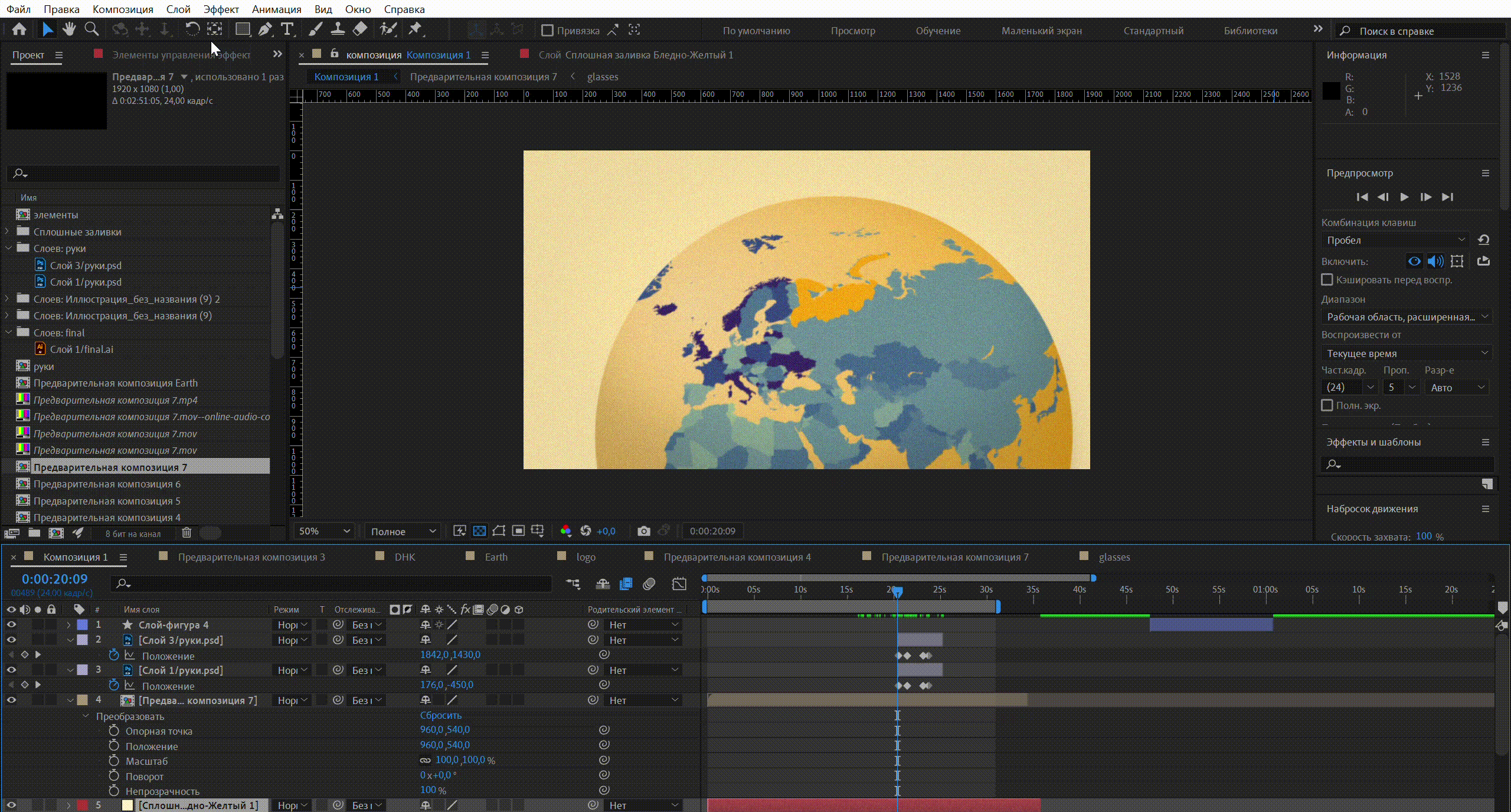Select the Type (T) tool

(287, 29)
